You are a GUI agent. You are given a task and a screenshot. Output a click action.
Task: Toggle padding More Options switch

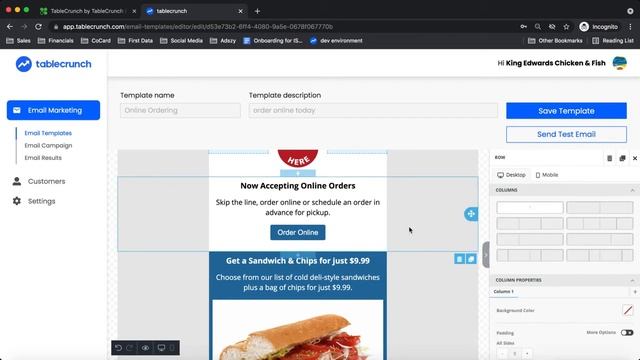tap(627, 333)
